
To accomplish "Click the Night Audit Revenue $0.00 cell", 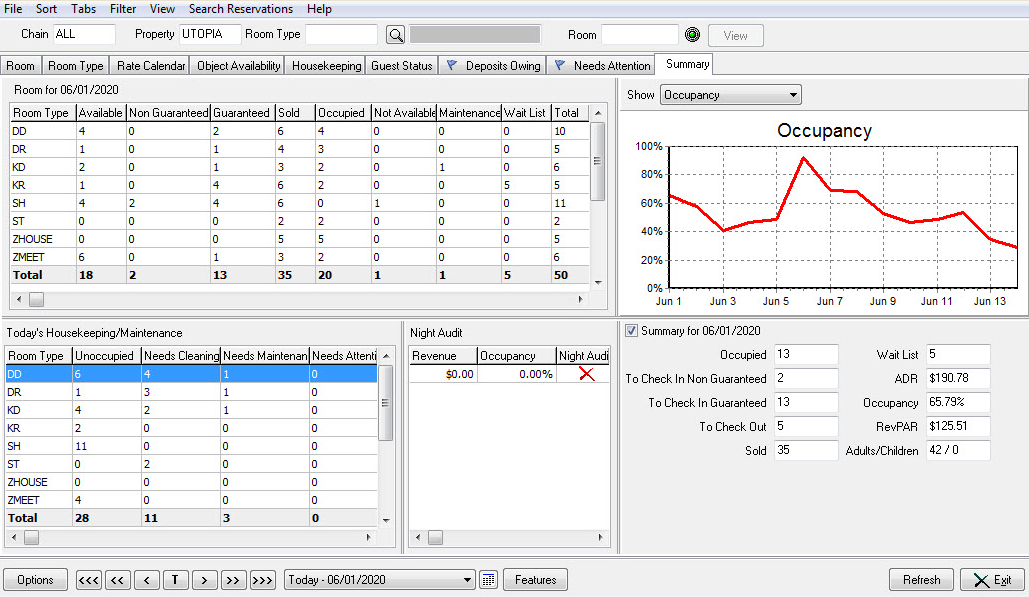I will coord(443,374).
